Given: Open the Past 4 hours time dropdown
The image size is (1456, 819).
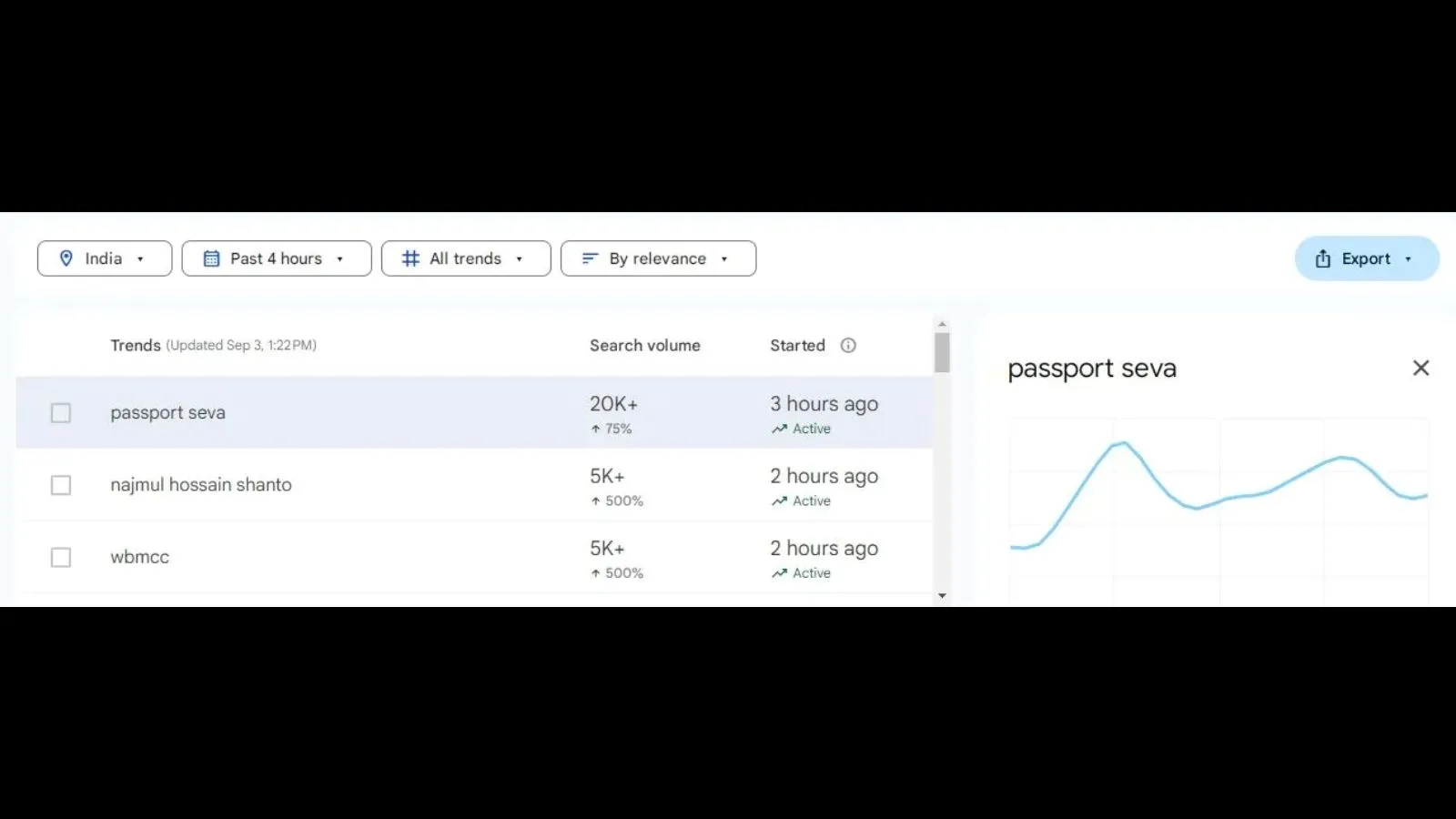Looking at the screenshot, I should pyautogui.click(x=276, y=258).
